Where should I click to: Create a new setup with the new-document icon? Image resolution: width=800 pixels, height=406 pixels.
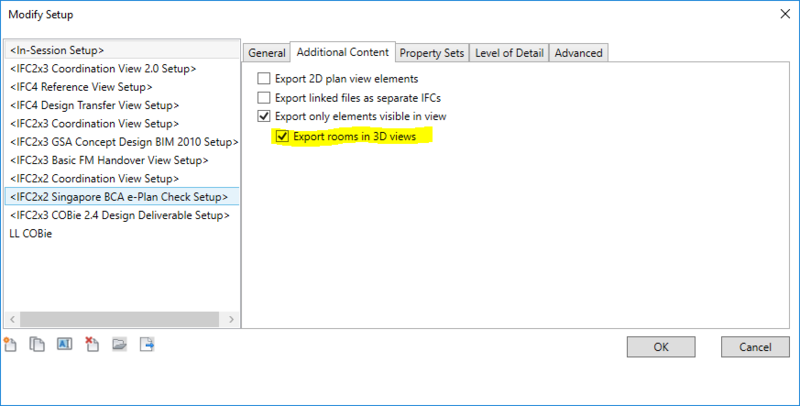[10, 344]
